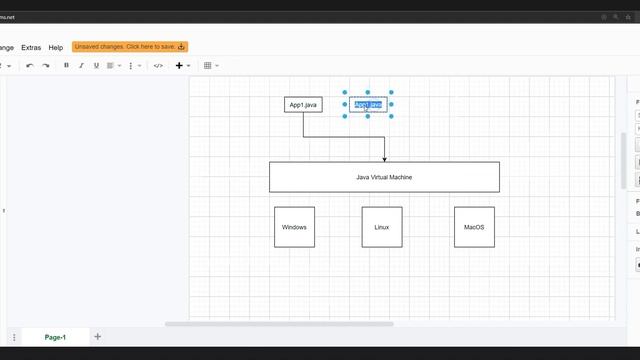Click highlighted text in edited App1.java box

[x=368, y=104]
